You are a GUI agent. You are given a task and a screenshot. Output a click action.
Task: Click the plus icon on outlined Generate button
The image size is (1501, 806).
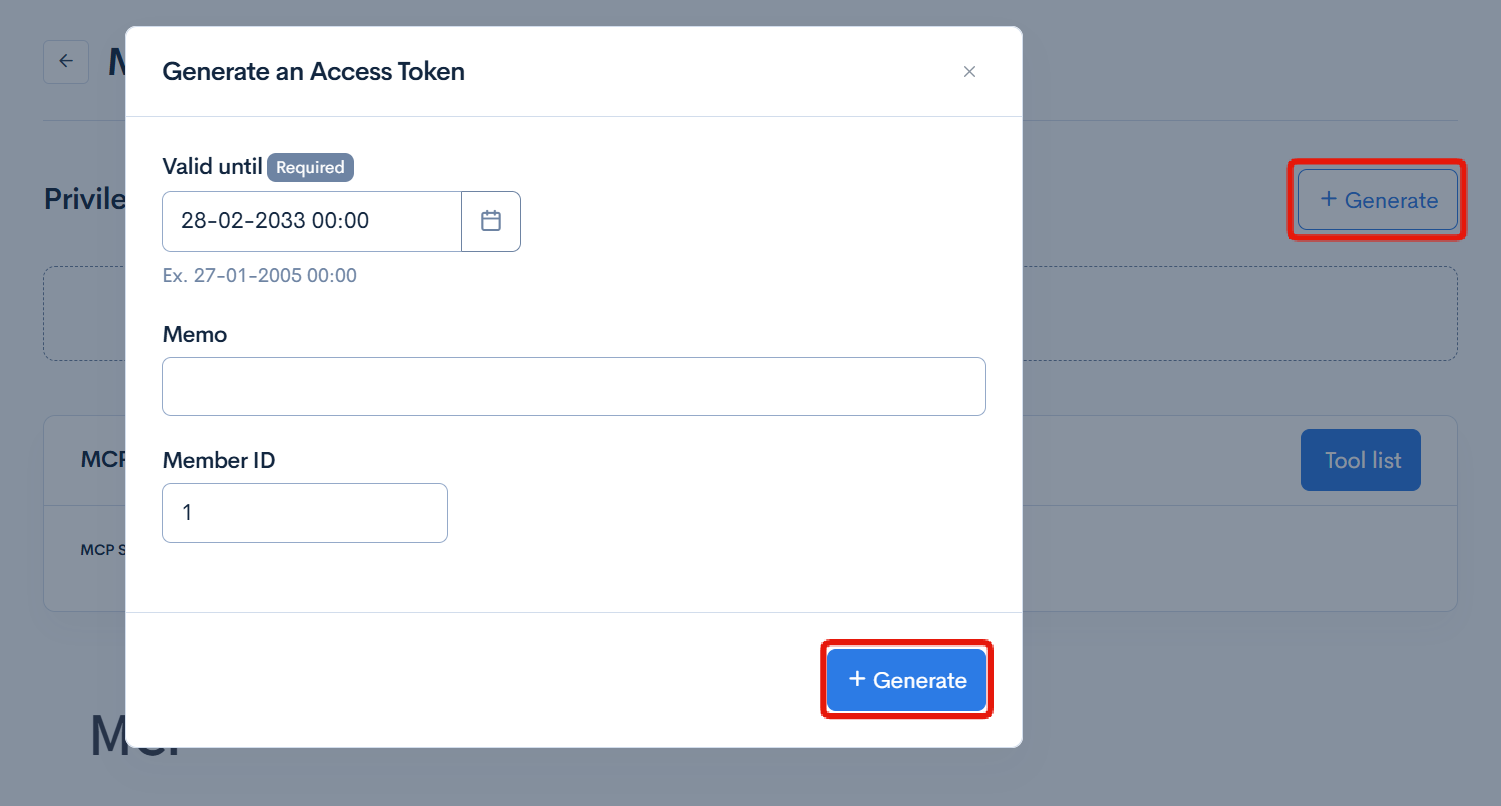click(x=1328, y=199)
